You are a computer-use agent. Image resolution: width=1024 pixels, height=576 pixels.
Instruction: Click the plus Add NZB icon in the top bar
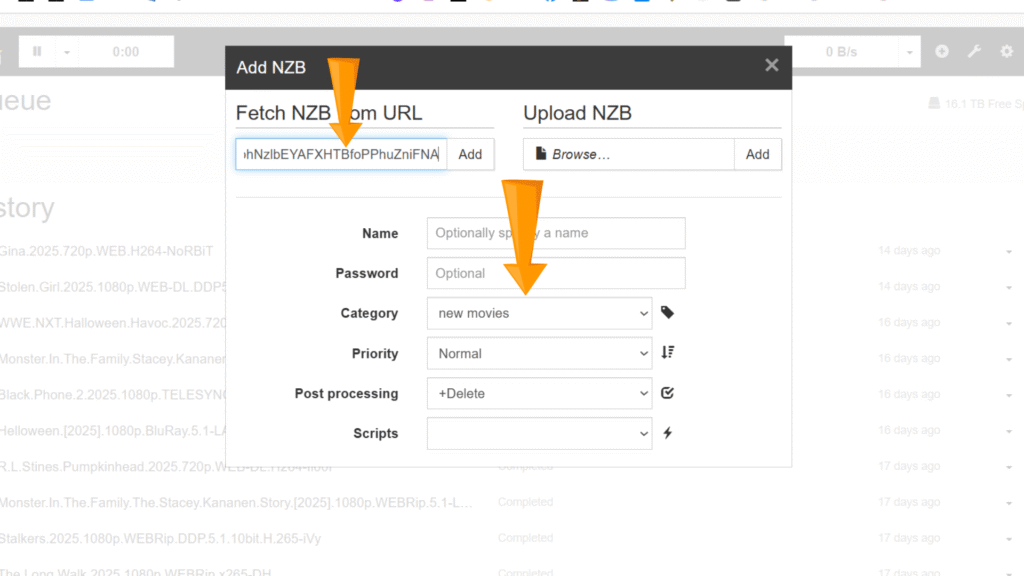pos(942,52)
